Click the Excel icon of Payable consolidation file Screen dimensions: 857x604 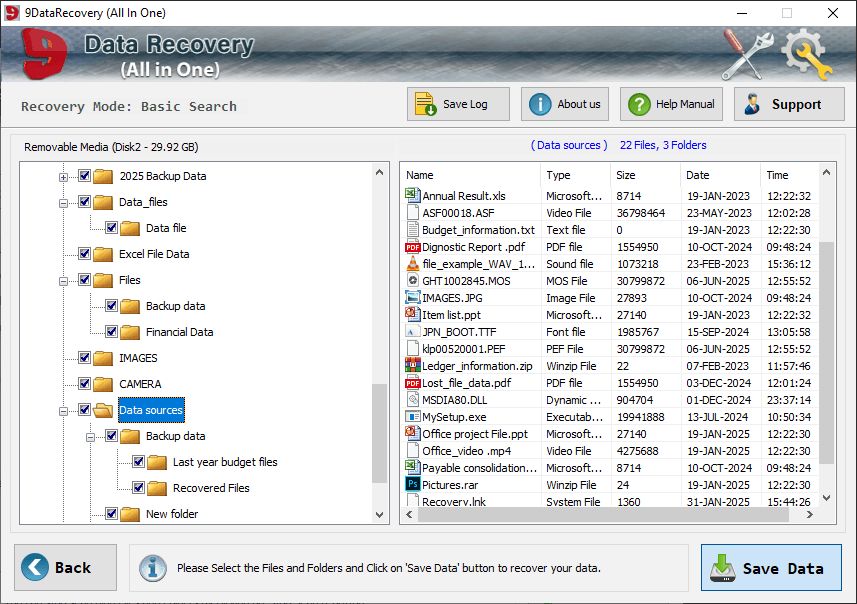coord(413,467)
